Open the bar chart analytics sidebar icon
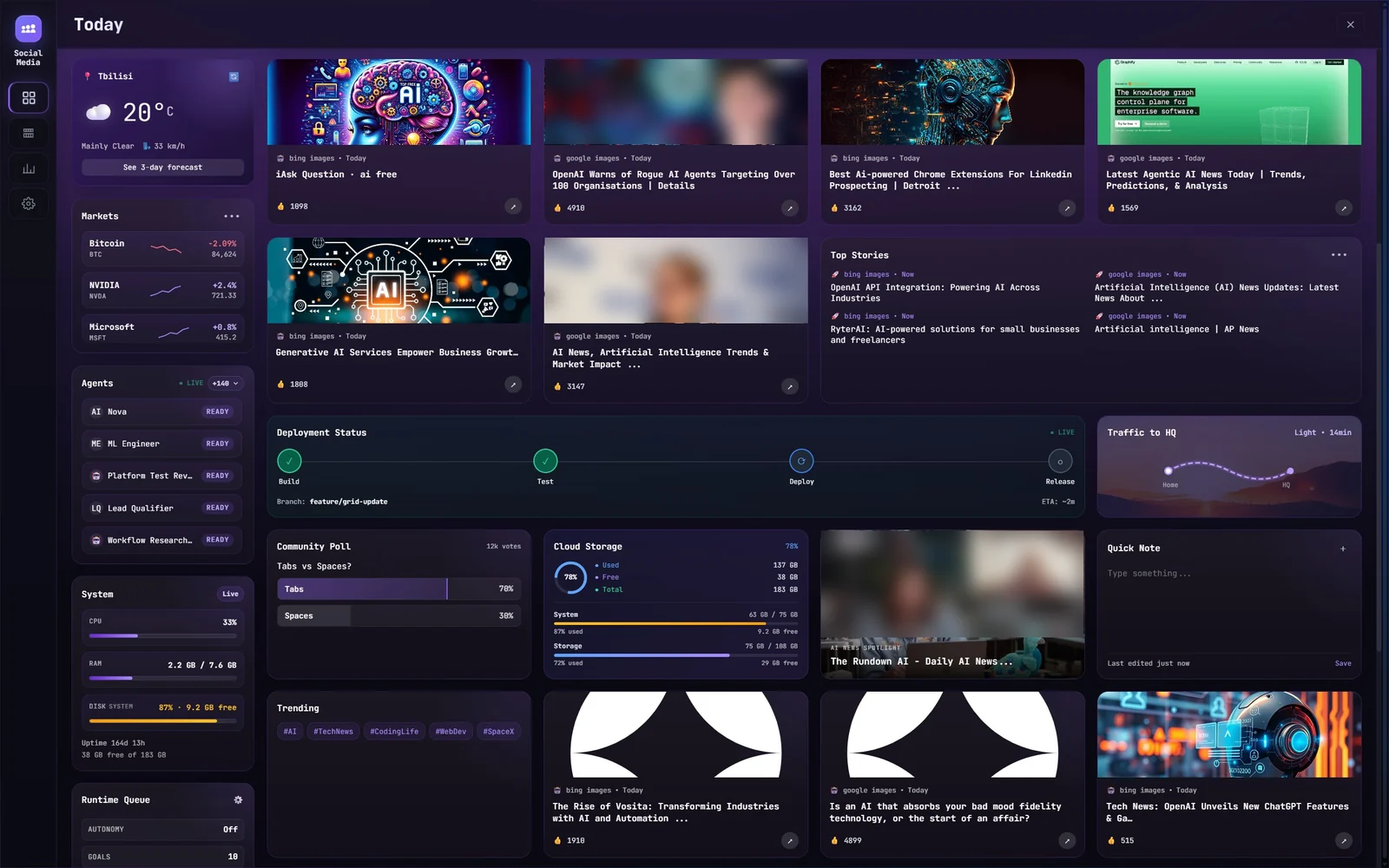The image size is (1389, 868). click(x=29, y=168)
